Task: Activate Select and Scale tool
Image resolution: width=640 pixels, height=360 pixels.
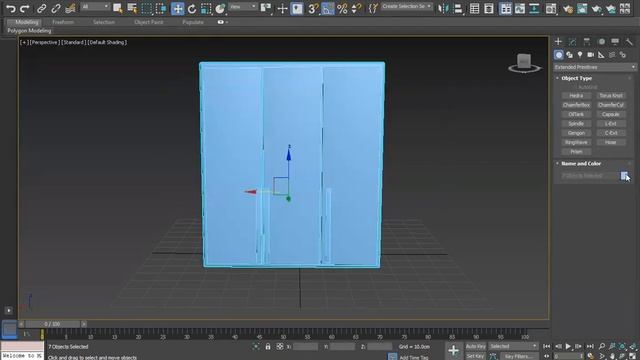Action: [206, 8]
